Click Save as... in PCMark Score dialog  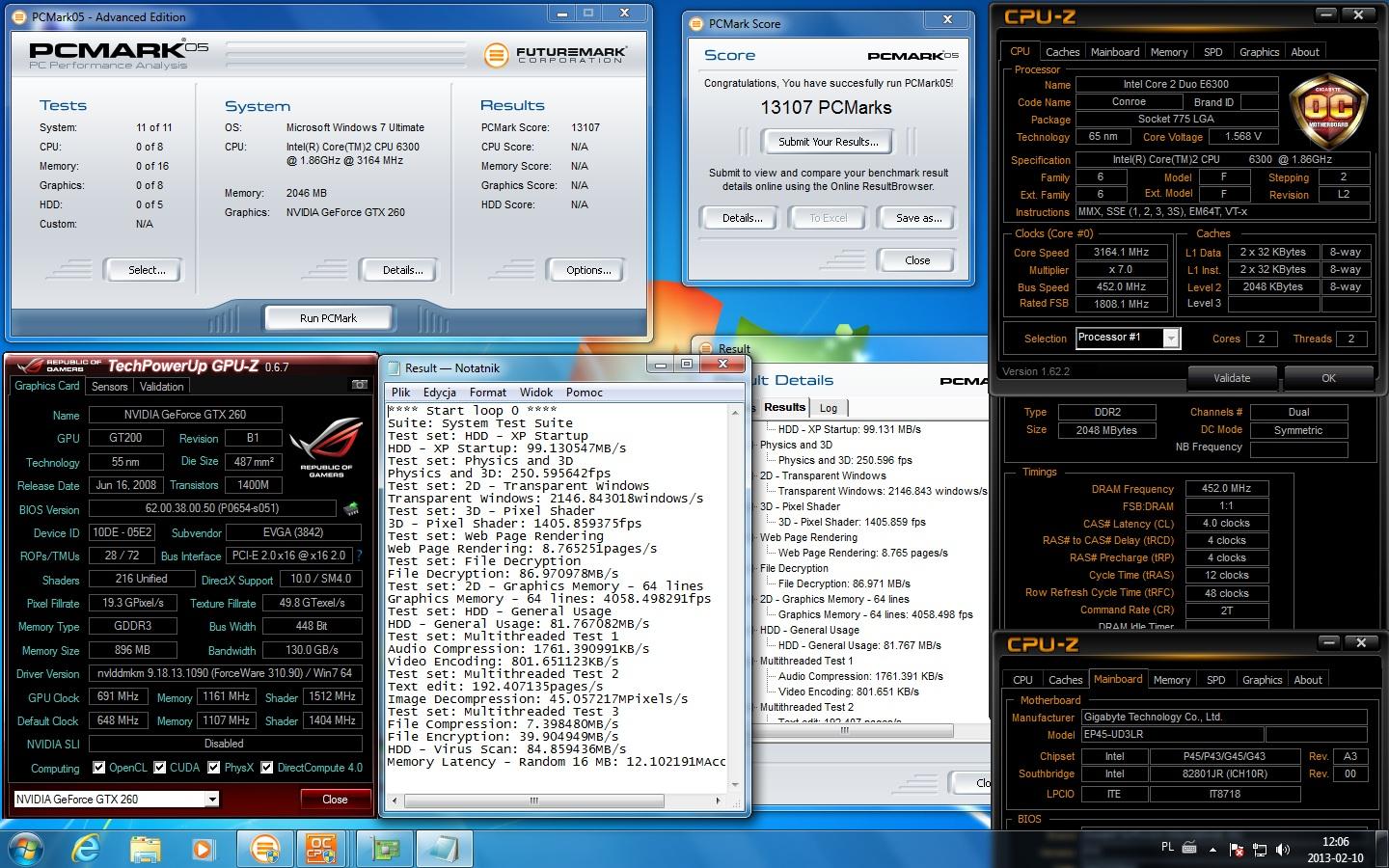(918, 218)
